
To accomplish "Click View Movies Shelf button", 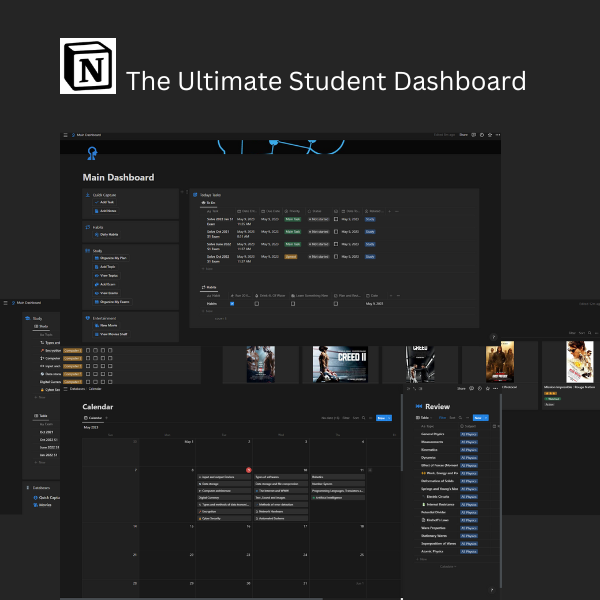I will 111,334.
